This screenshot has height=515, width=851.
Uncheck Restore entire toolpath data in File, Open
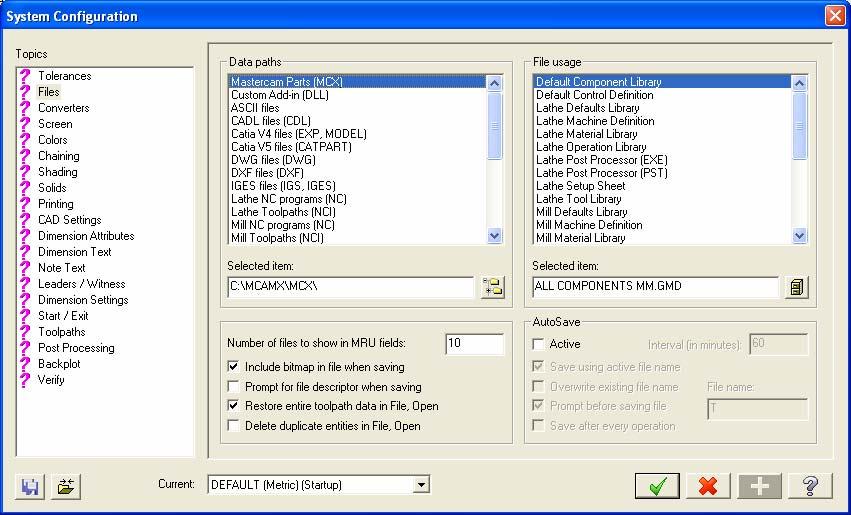pos(234,406)
